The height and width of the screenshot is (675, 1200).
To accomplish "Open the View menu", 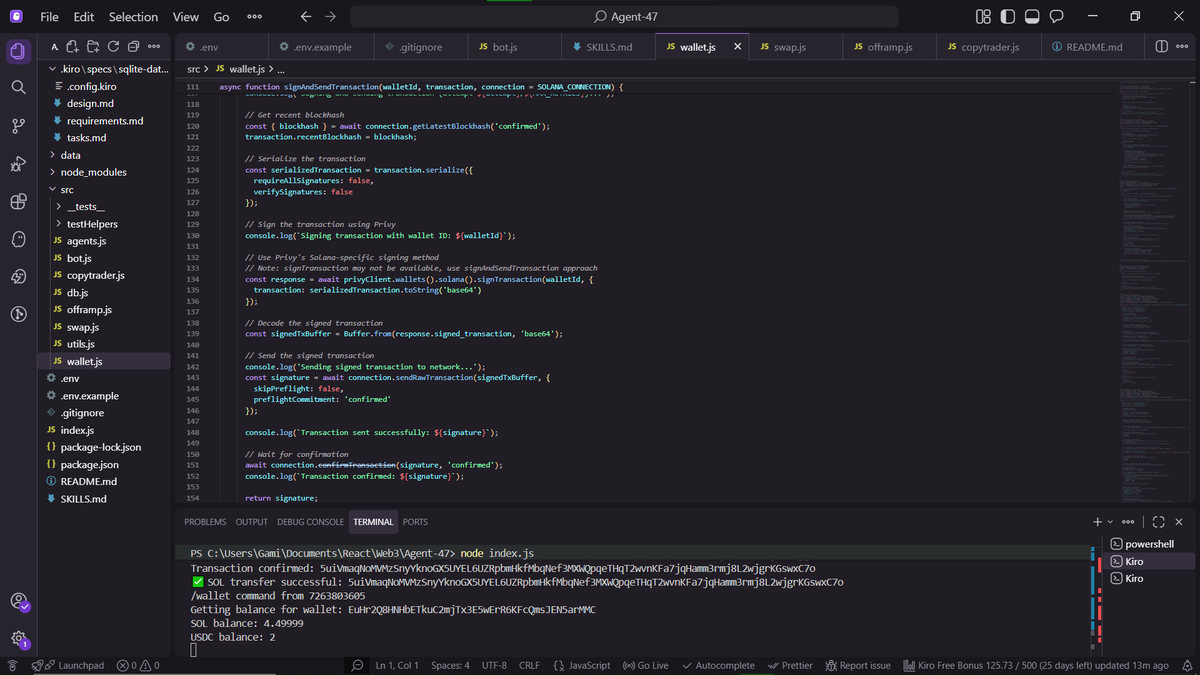I will (186, 16).
